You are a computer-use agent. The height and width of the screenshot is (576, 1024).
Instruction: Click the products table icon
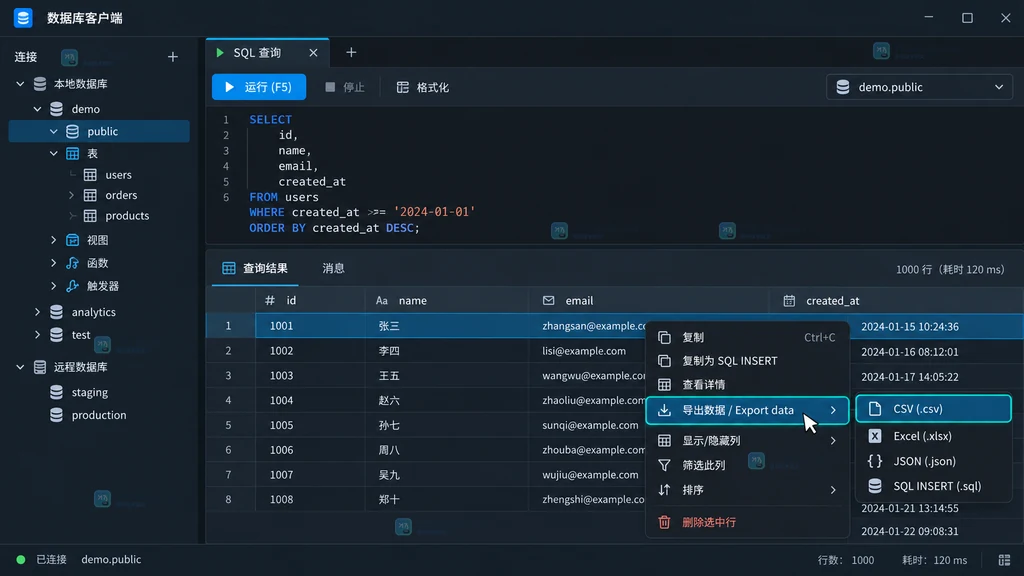pos(90,216)
